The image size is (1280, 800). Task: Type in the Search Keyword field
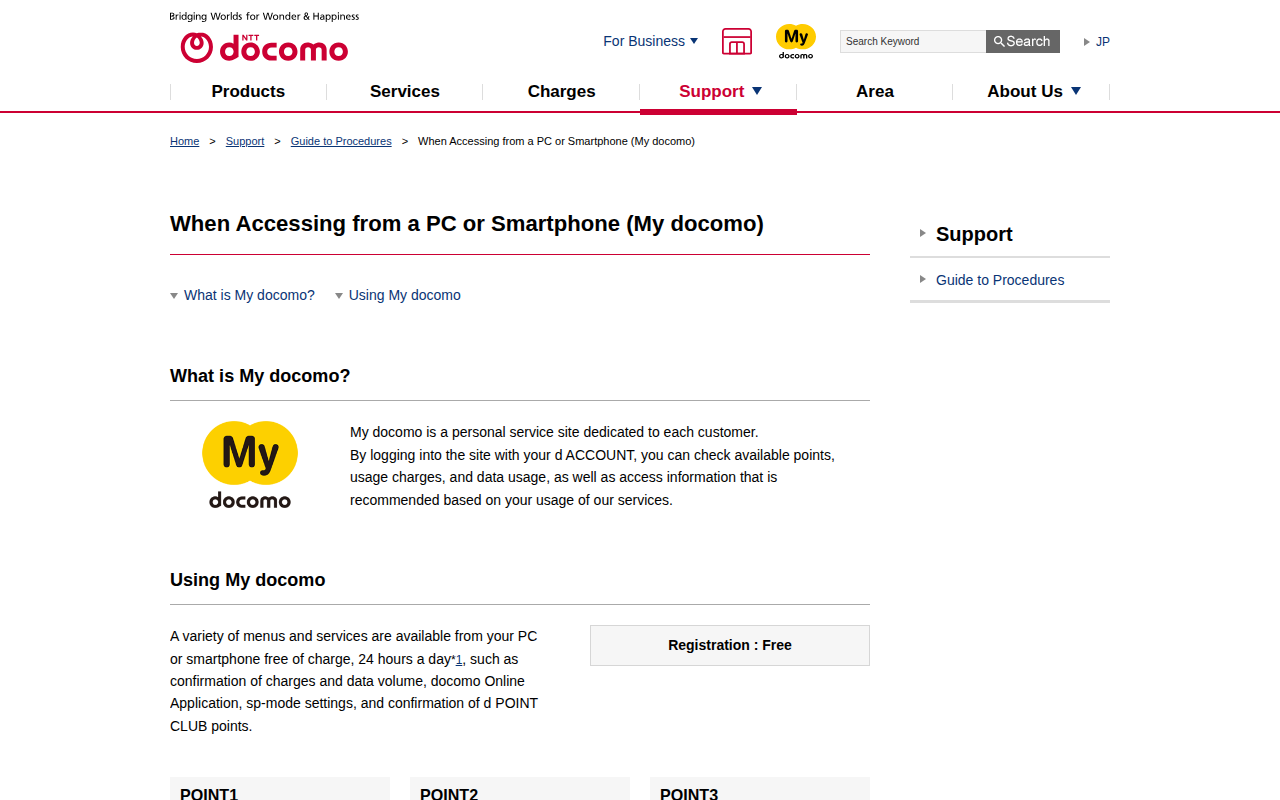click(x=912, y=41)
